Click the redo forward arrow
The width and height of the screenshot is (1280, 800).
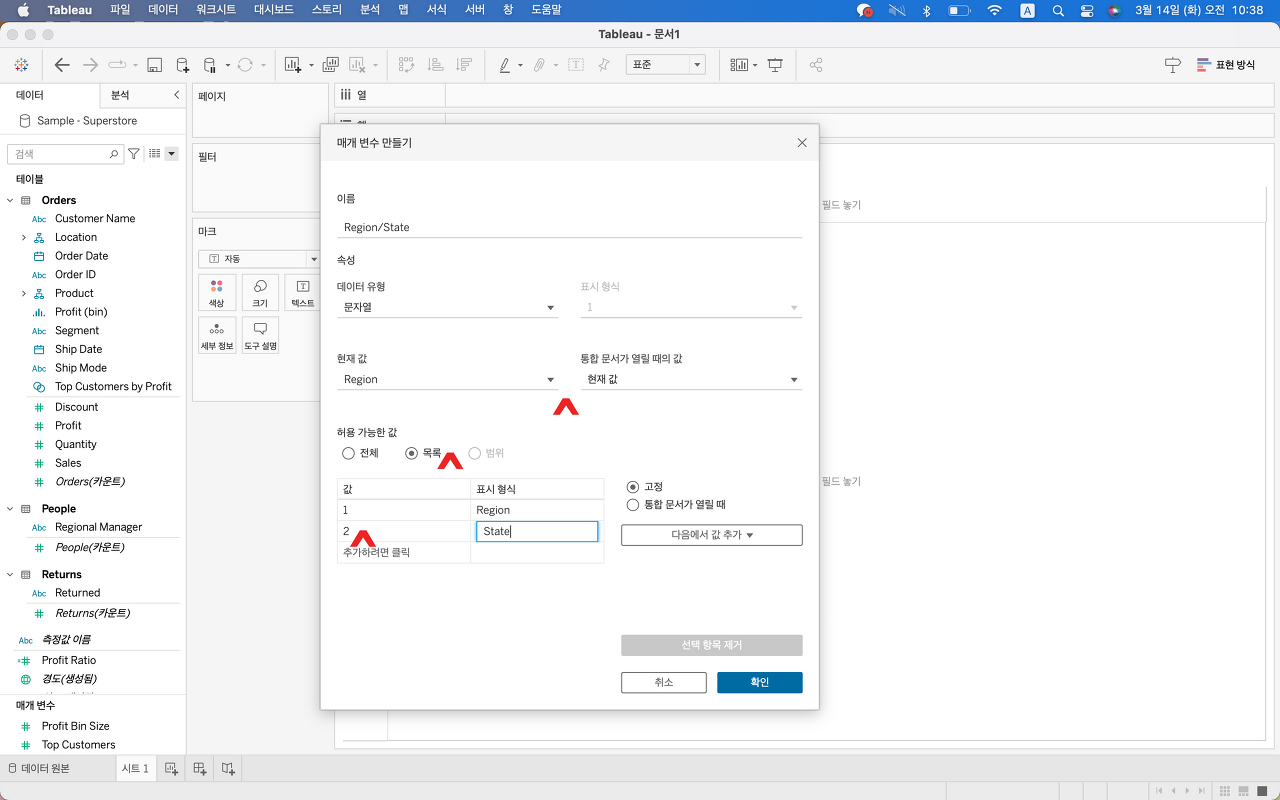[x=90, y=65]
